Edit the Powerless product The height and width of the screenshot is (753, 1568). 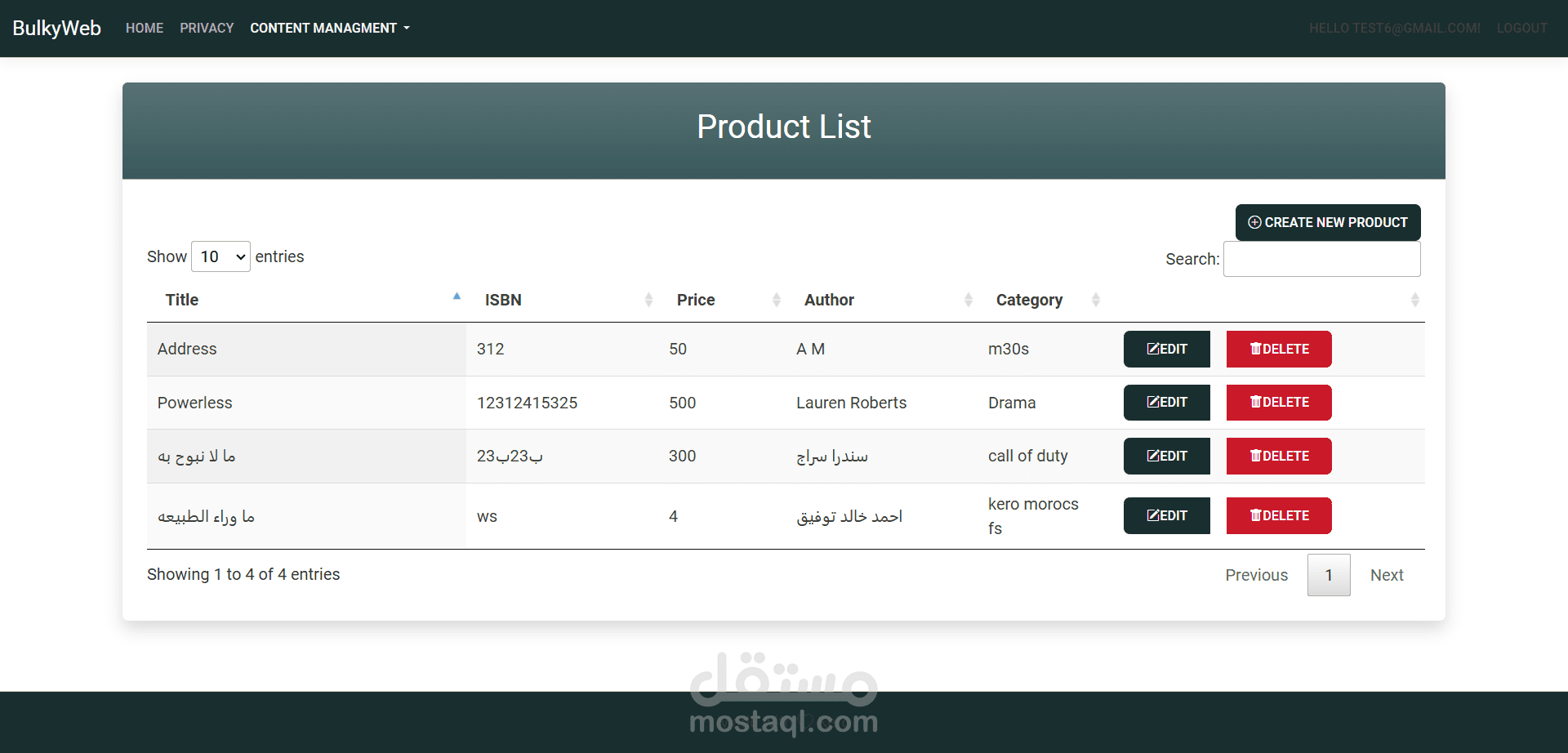pos(1166,403)
